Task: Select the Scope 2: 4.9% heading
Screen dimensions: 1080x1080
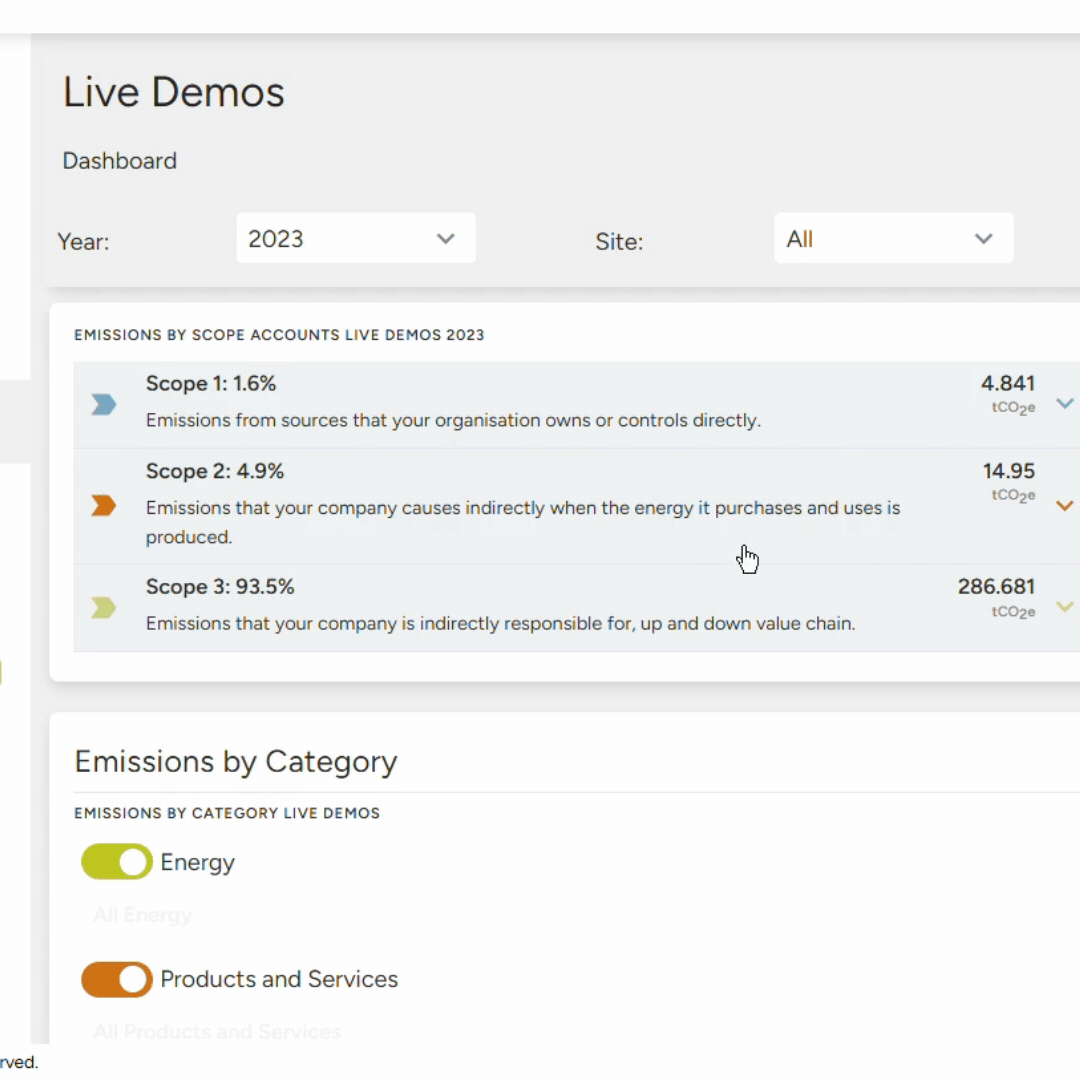Action: (215, 471)
